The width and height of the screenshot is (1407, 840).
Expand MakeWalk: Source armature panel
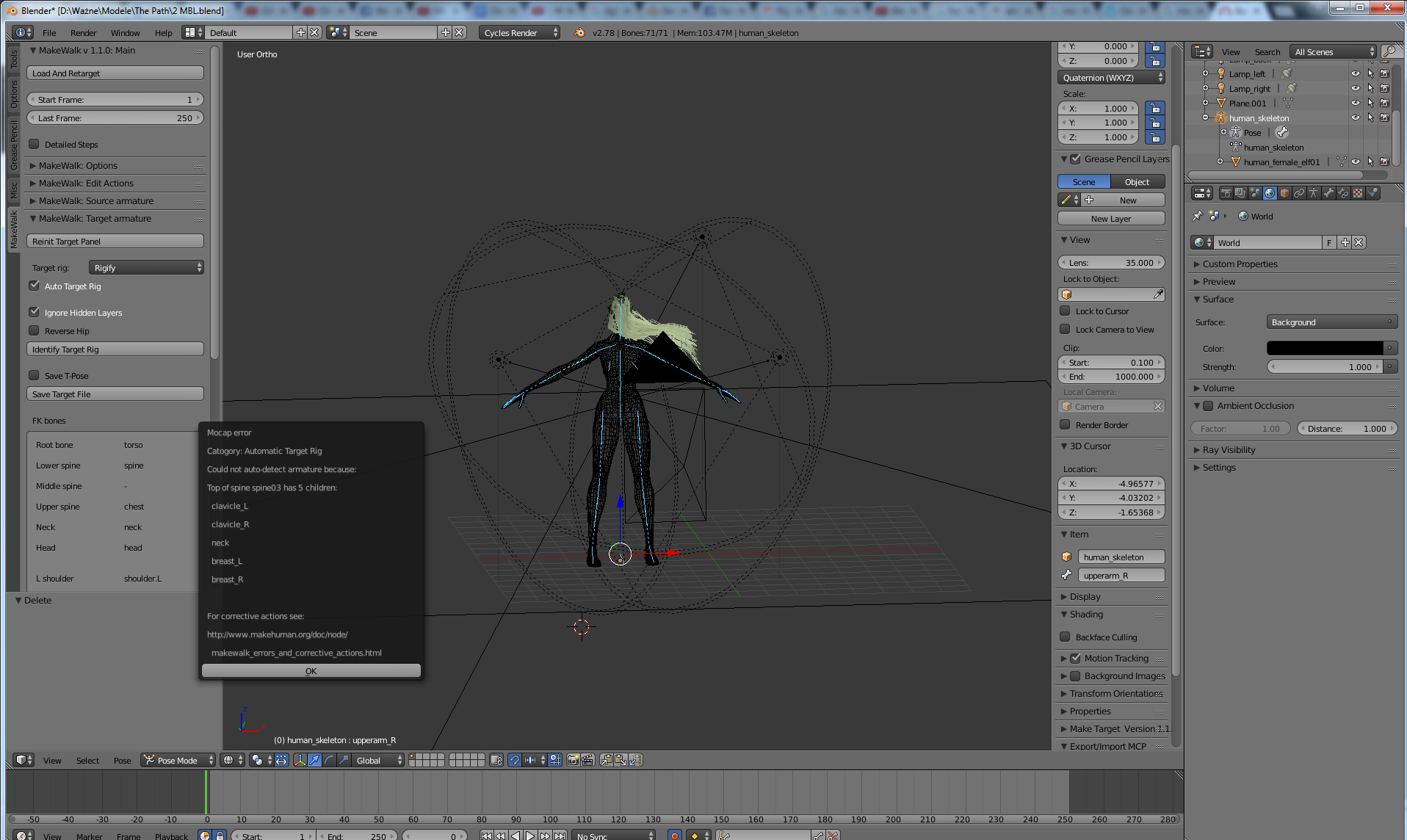pyautogui.click(x=95, y=200)
